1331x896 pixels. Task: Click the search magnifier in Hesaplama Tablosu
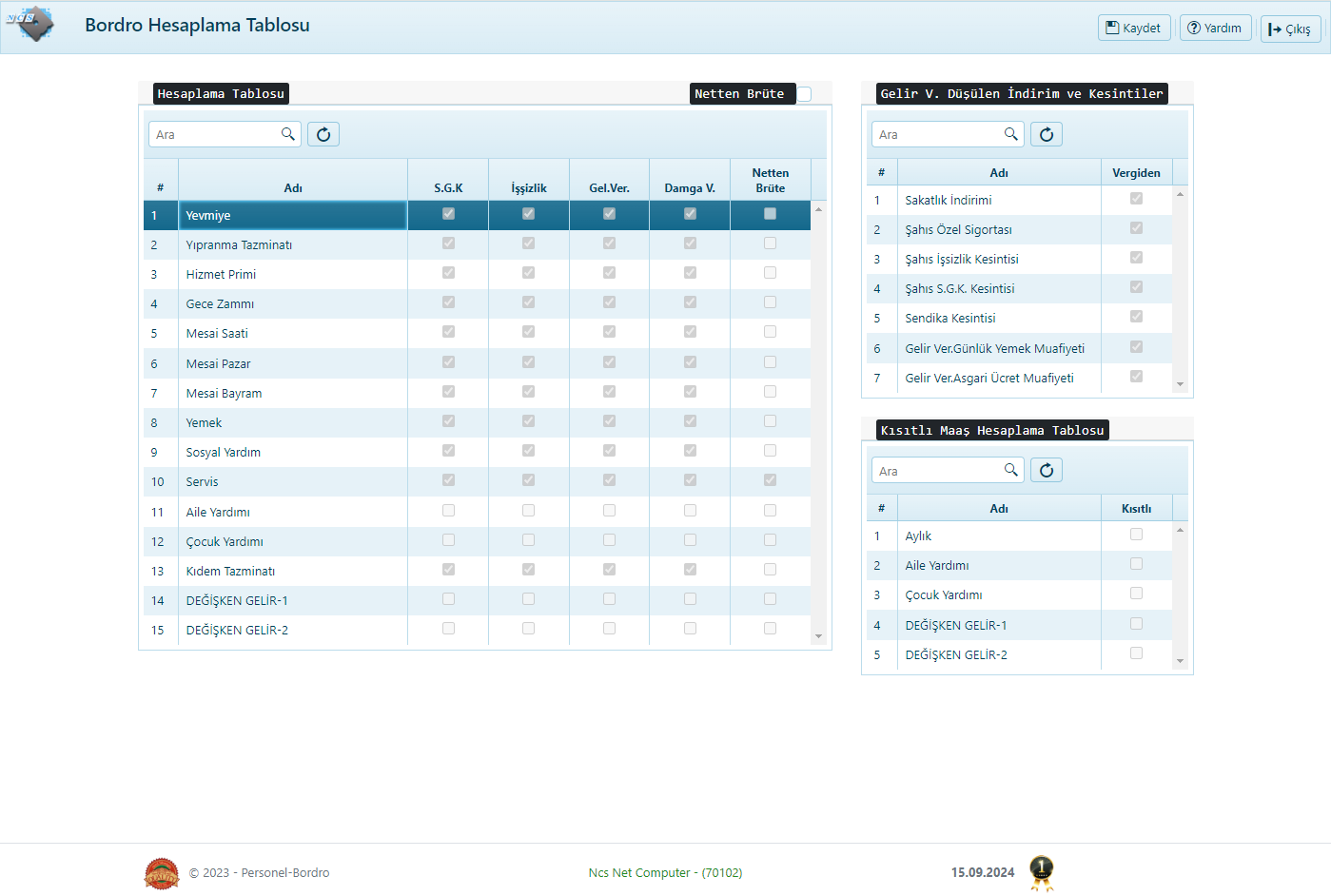[x=288, y=134]
